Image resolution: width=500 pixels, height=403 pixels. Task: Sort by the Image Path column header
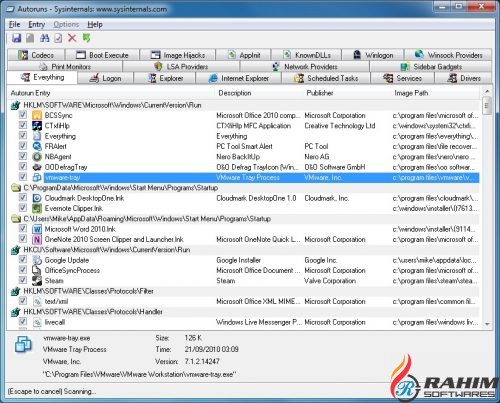pos(411,93)
